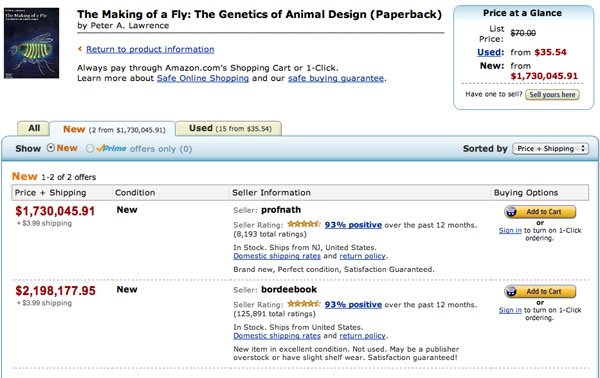Switch to the Used offers tab
The height and width of the screenshot is (378, 600).
229,128
